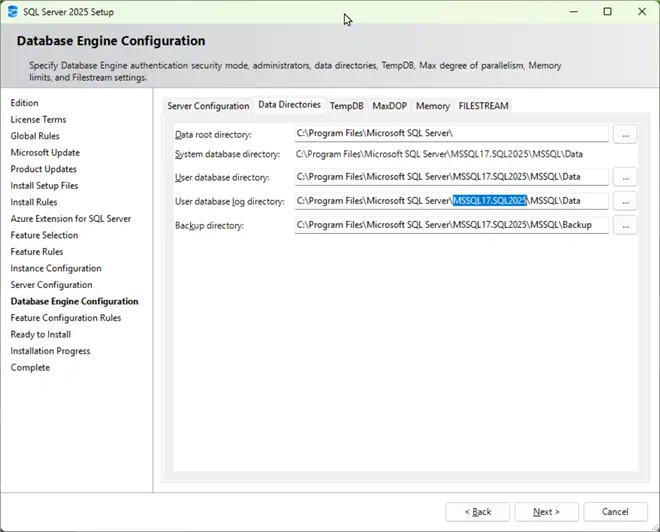Click the Server Configuration sidebar step
The image size is (660, 532).
[51, 285]
